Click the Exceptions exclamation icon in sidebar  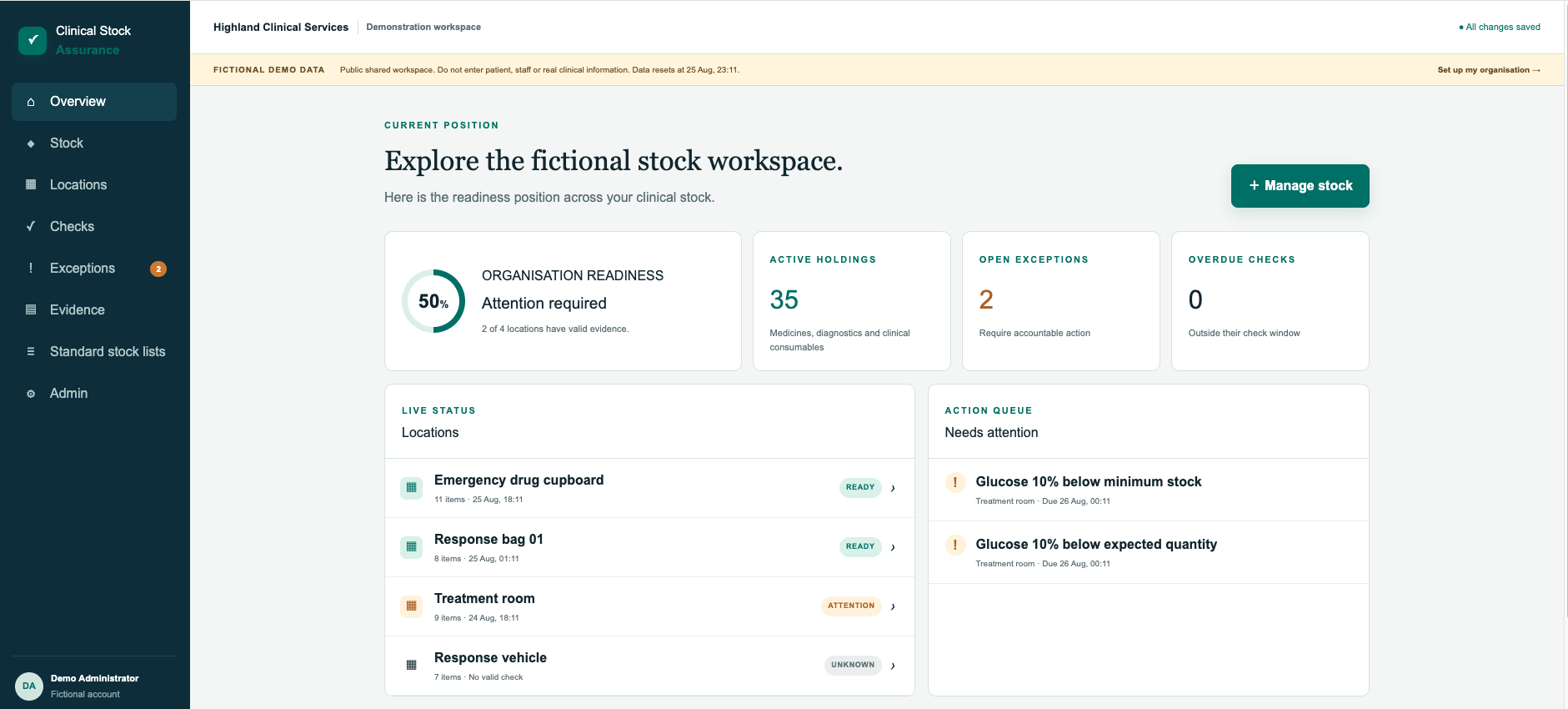point(31,269)
